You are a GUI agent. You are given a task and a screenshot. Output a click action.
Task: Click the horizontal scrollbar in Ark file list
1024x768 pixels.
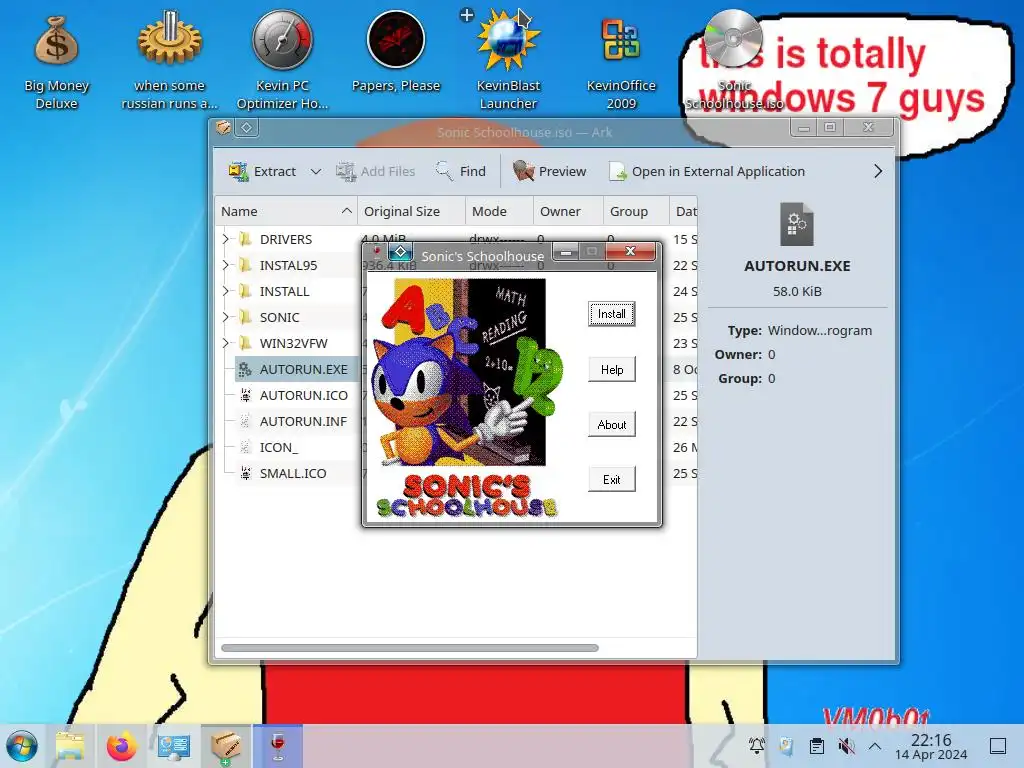point(409,648)
